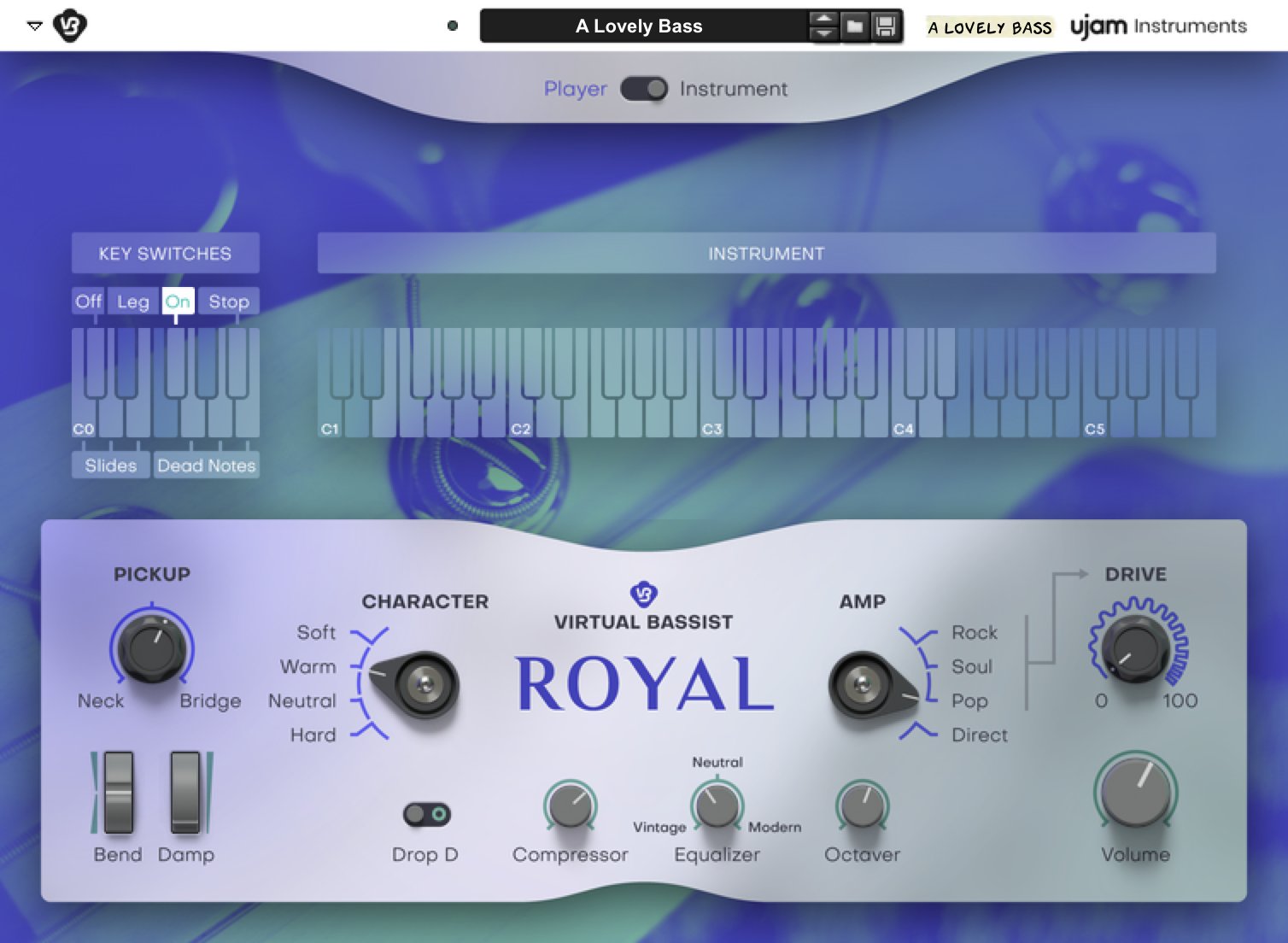The height and width of the screenshot is (943, 1288).
Task: Step to the next preset with the up arrow
Action: [824, 19]
